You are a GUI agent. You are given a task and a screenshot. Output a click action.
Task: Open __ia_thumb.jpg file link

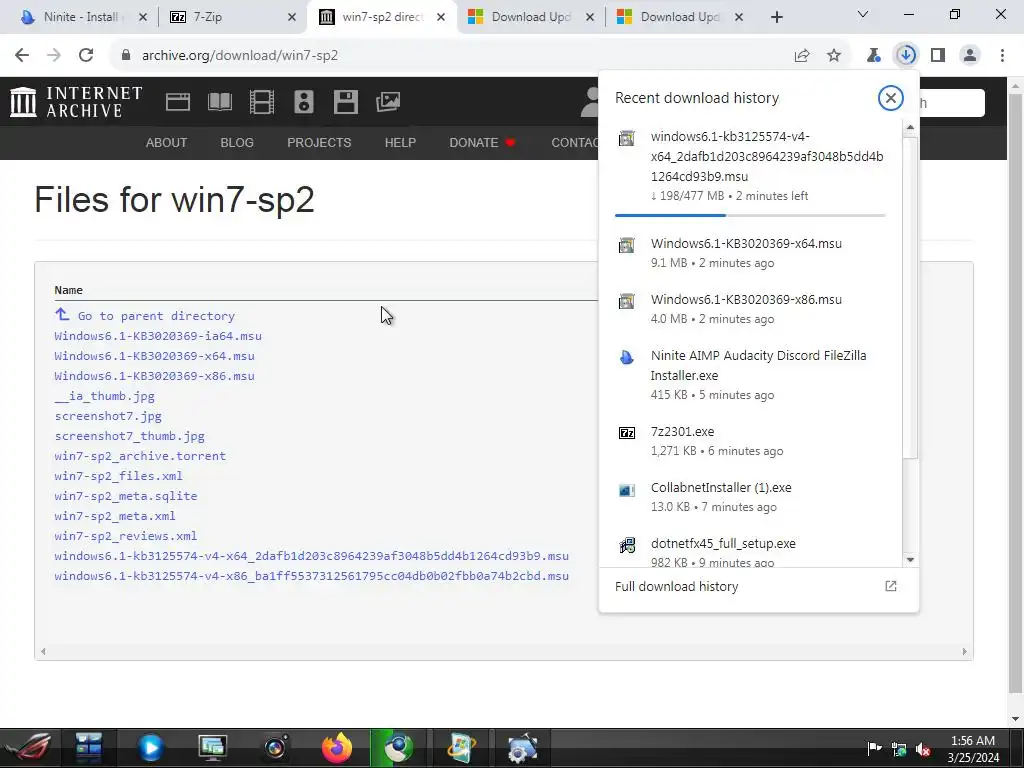(104, 396)
